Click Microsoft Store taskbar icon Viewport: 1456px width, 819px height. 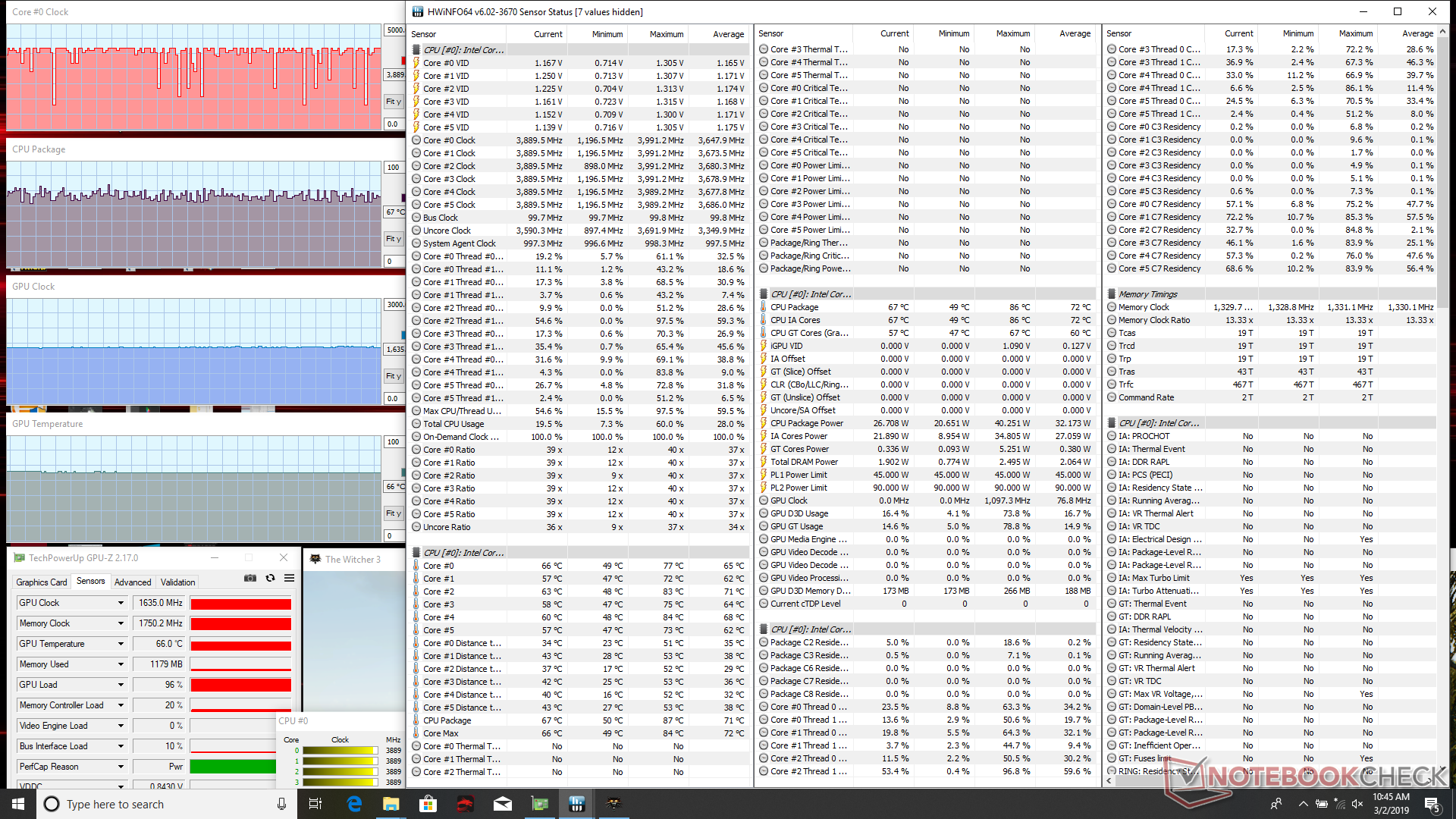pyautogui.click(x=428, y=804)
